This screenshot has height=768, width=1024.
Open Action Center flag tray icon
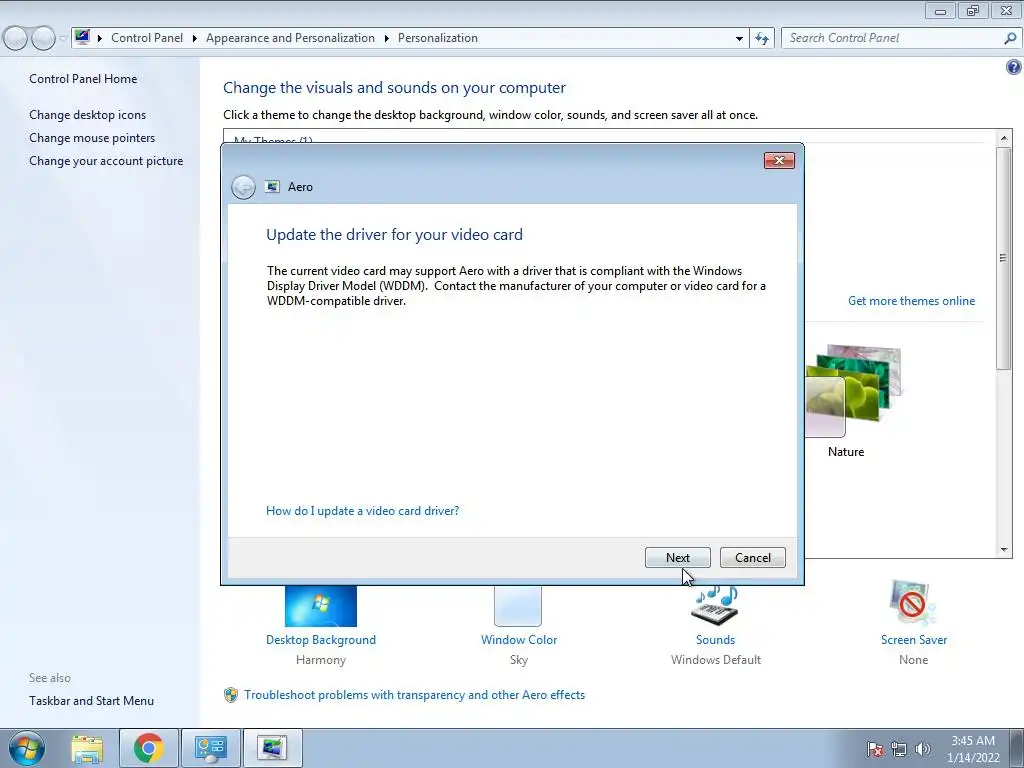click(x=875, y=749)
